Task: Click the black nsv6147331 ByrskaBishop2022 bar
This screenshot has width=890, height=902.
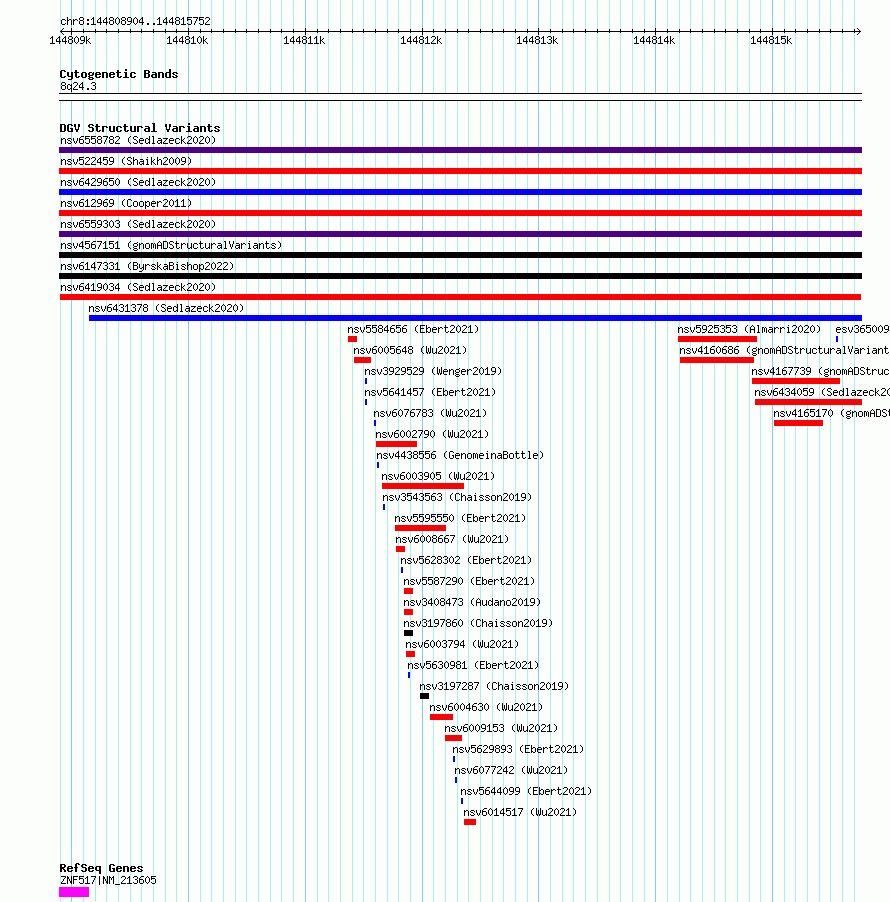Action: 460,276
